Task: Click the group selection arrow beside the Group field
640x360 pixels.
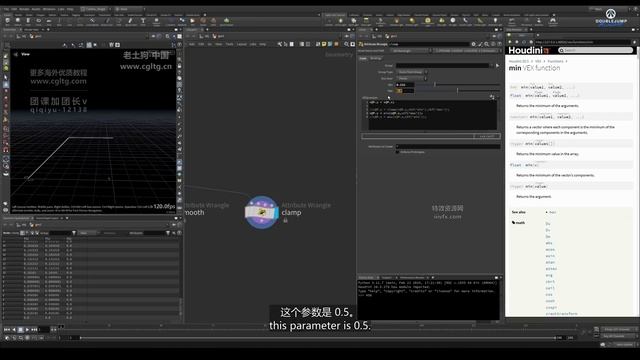Action: 497,65
